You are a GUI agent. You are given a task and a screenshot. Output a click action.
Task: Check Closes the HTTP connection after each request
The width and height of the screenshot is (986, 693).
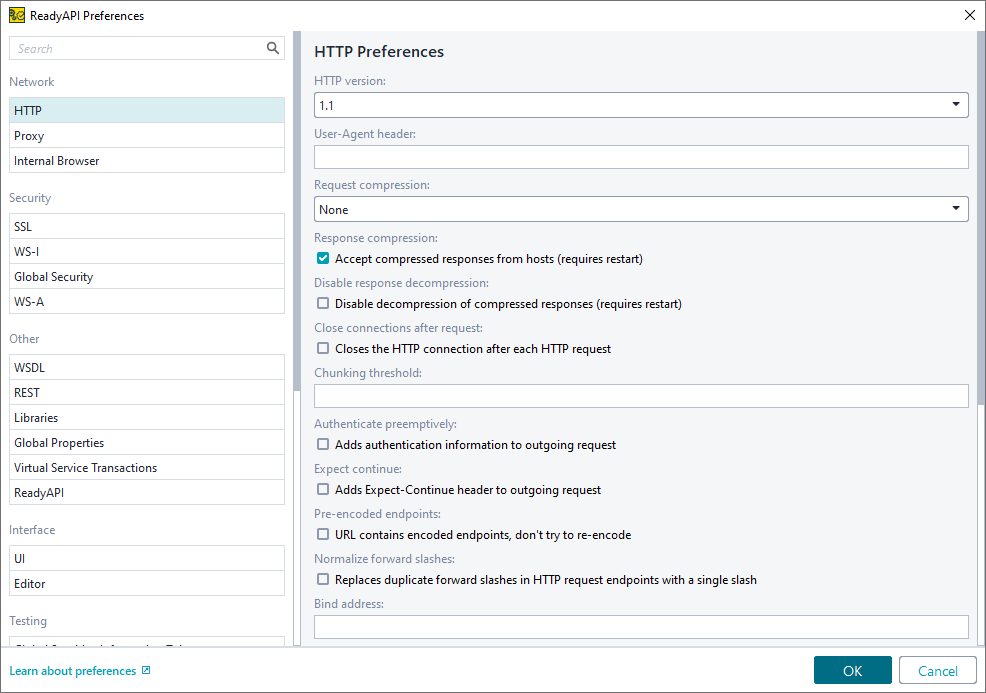pos(323,349)
